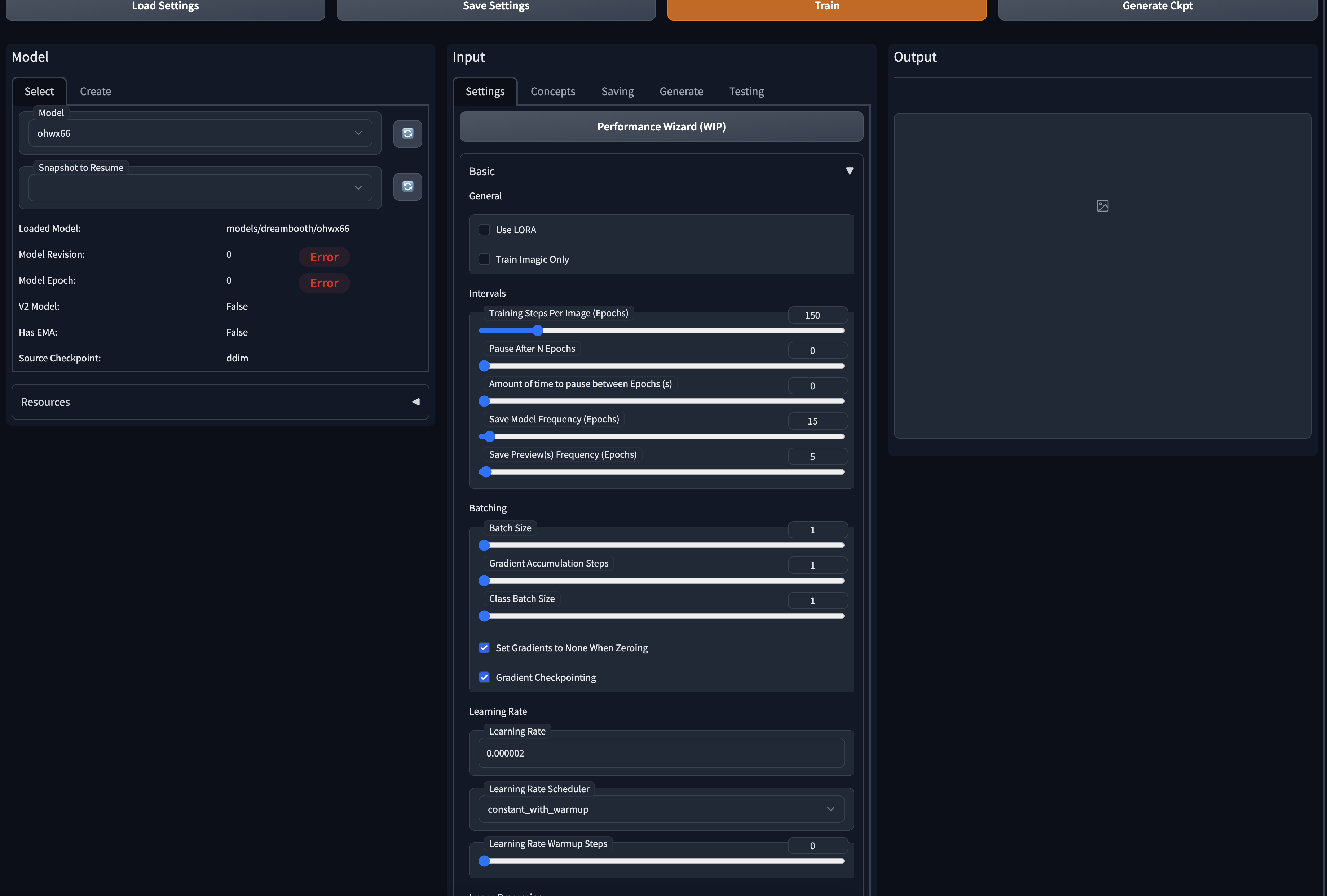This screenshot has width=1327, height=896.
Task: Click the Training Steps Per Image slider handle
Action: click(x=538, y=331)
